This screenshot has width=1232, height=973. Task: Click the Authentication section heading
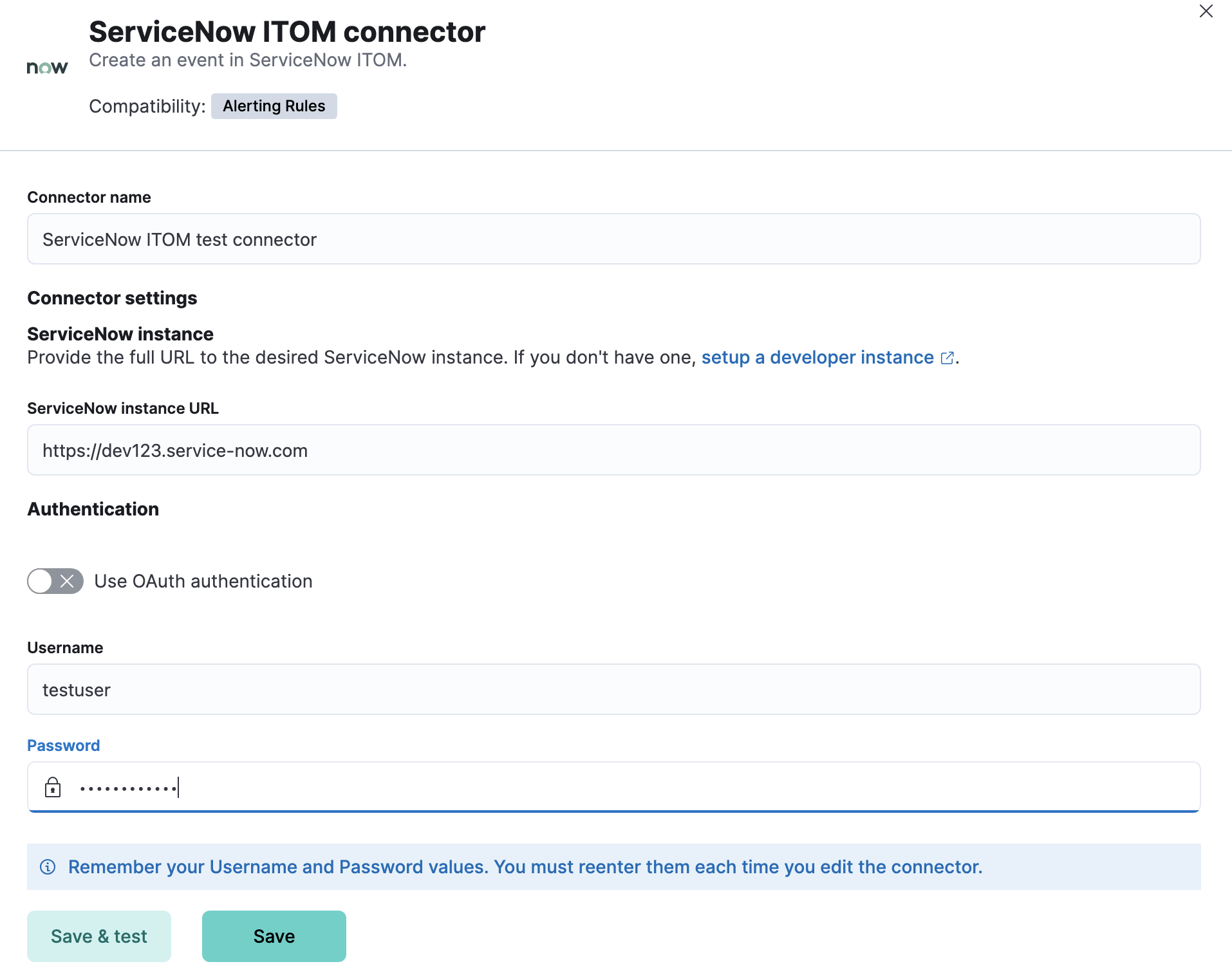[93, 509]
